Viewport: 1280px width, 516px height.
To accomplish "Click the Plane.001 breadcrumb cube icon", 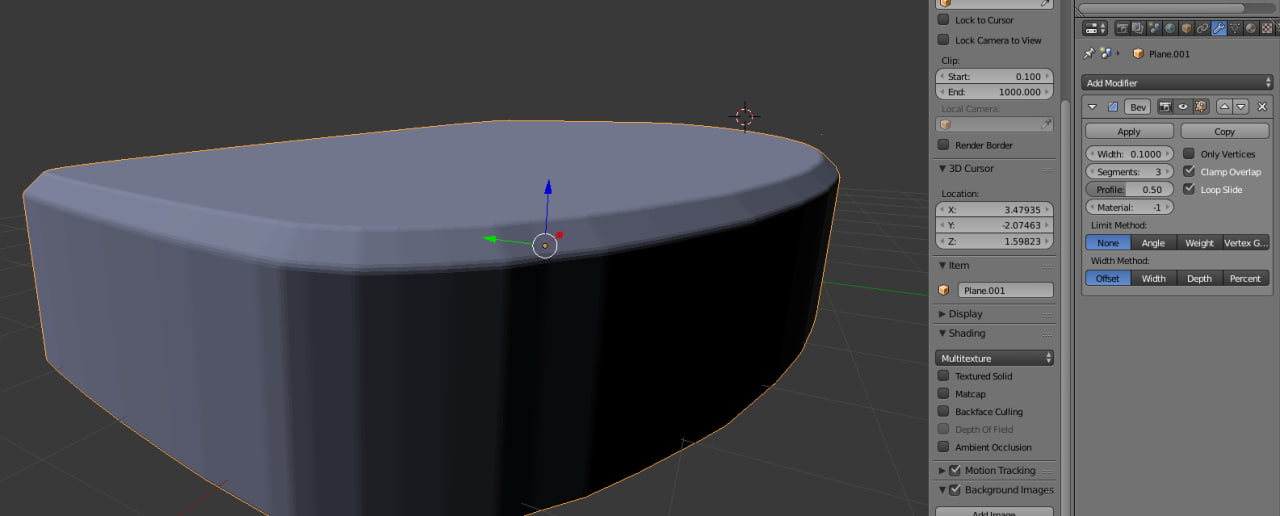I will [1138, 53].
